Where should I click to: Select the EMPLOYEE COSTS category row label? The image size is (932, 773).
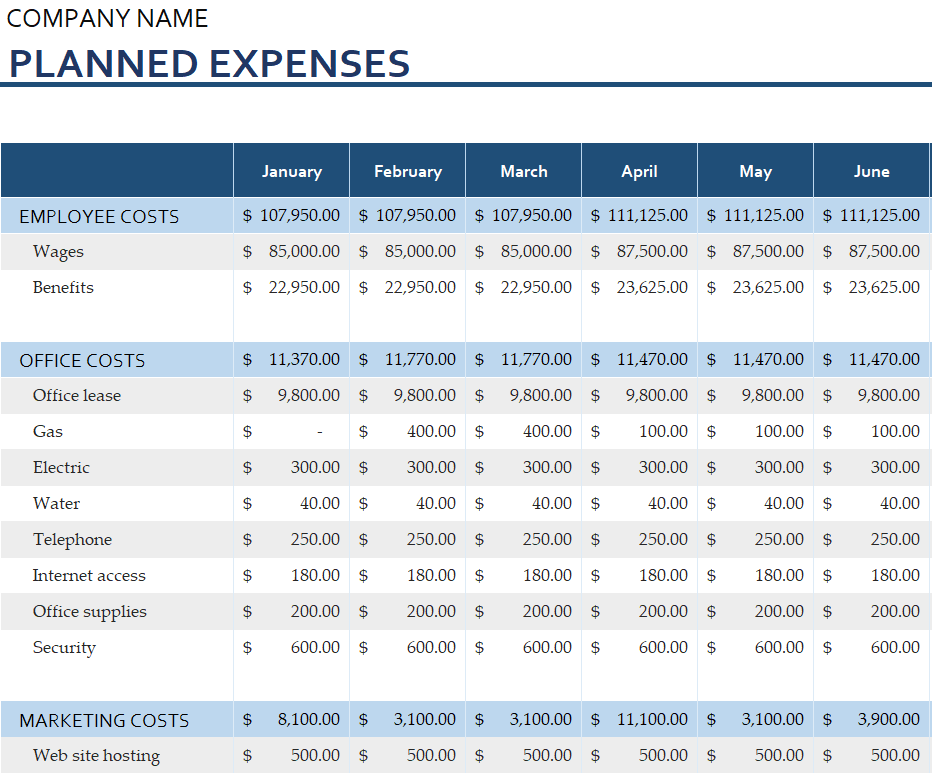(99, 216)
